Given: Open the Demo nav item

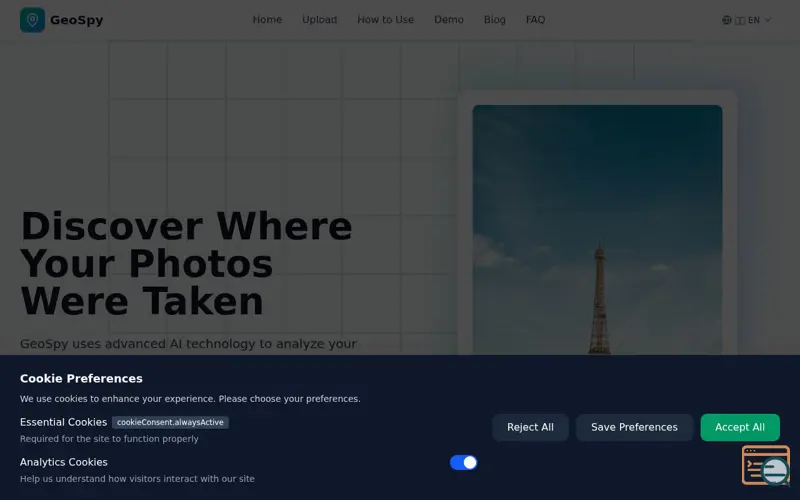Looking at the screenshot, I should [x=448, y=20].
